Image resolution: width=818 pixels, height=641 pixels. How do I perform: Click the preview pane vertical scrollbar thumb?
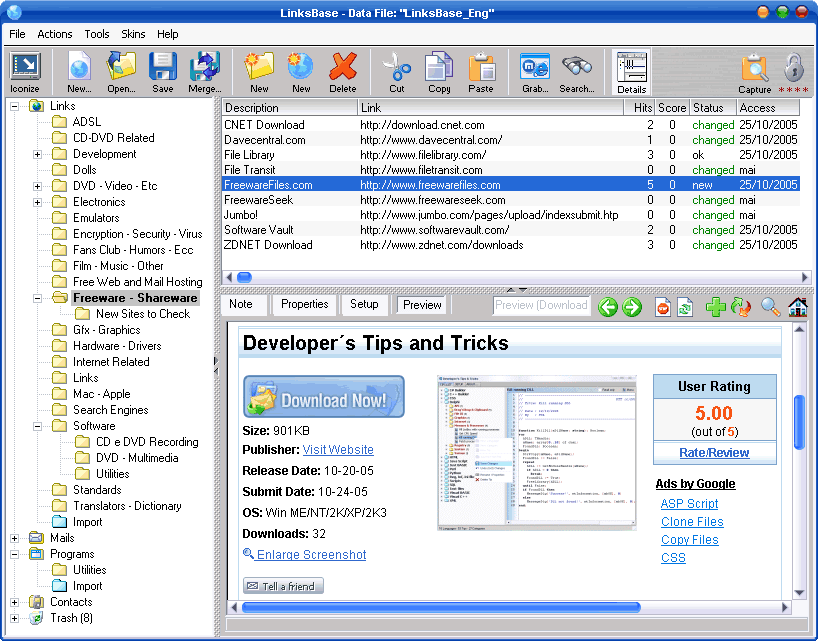tap(799, 430)
